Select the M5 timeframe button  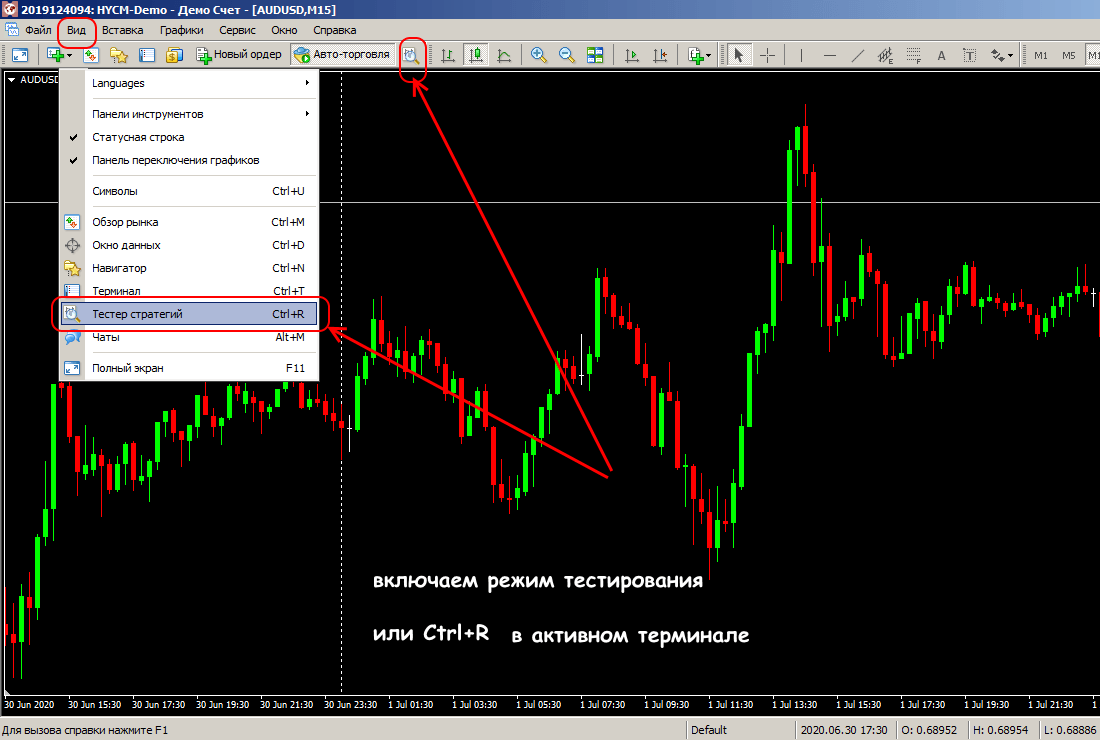[x=1069, y=55]
